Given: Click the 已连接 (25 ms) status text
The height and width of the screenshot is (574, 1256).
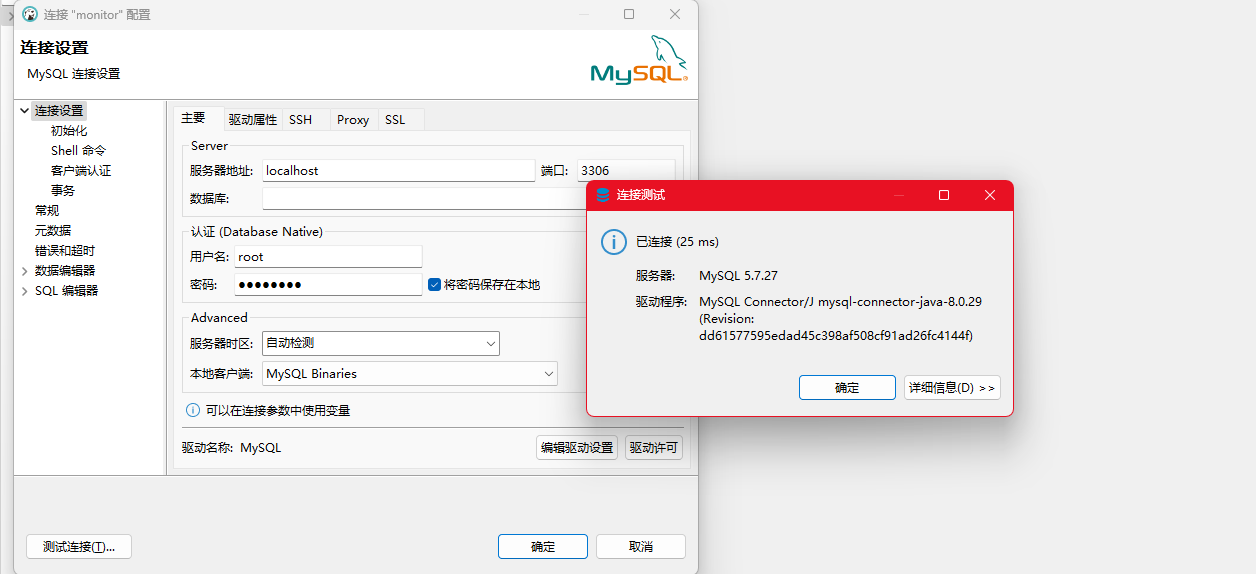Looking at the screenshot, I should point(677,242).
